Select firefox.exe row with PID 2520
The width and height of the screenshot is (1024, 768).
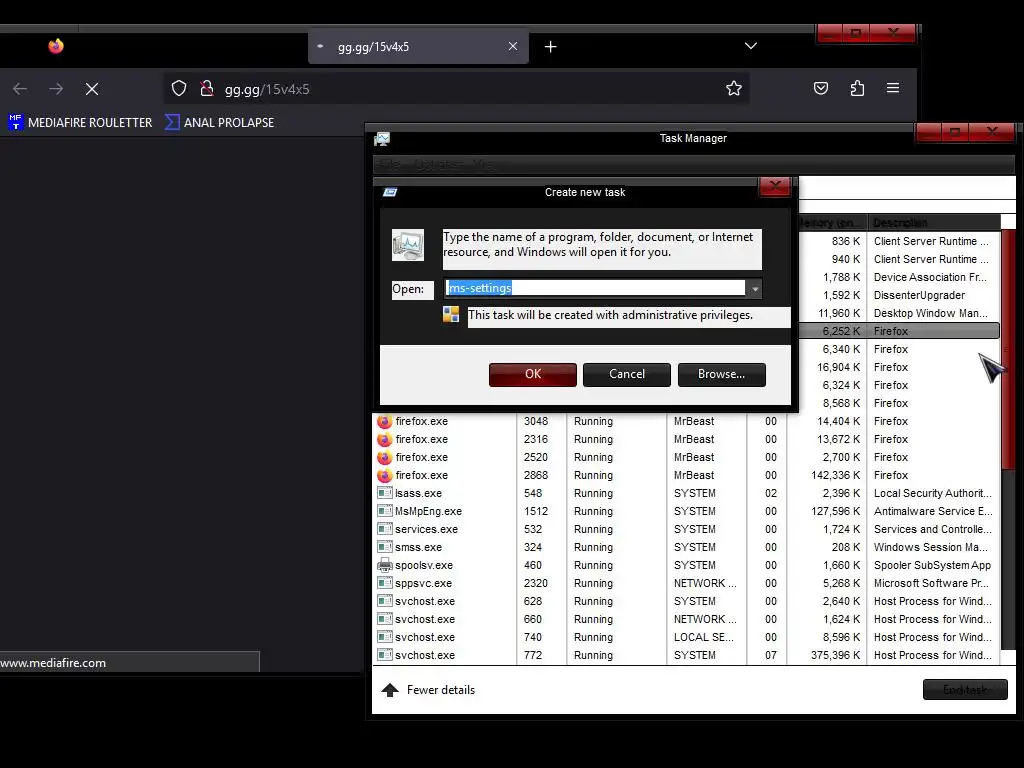pyautogui.click(x=686, y=458)
